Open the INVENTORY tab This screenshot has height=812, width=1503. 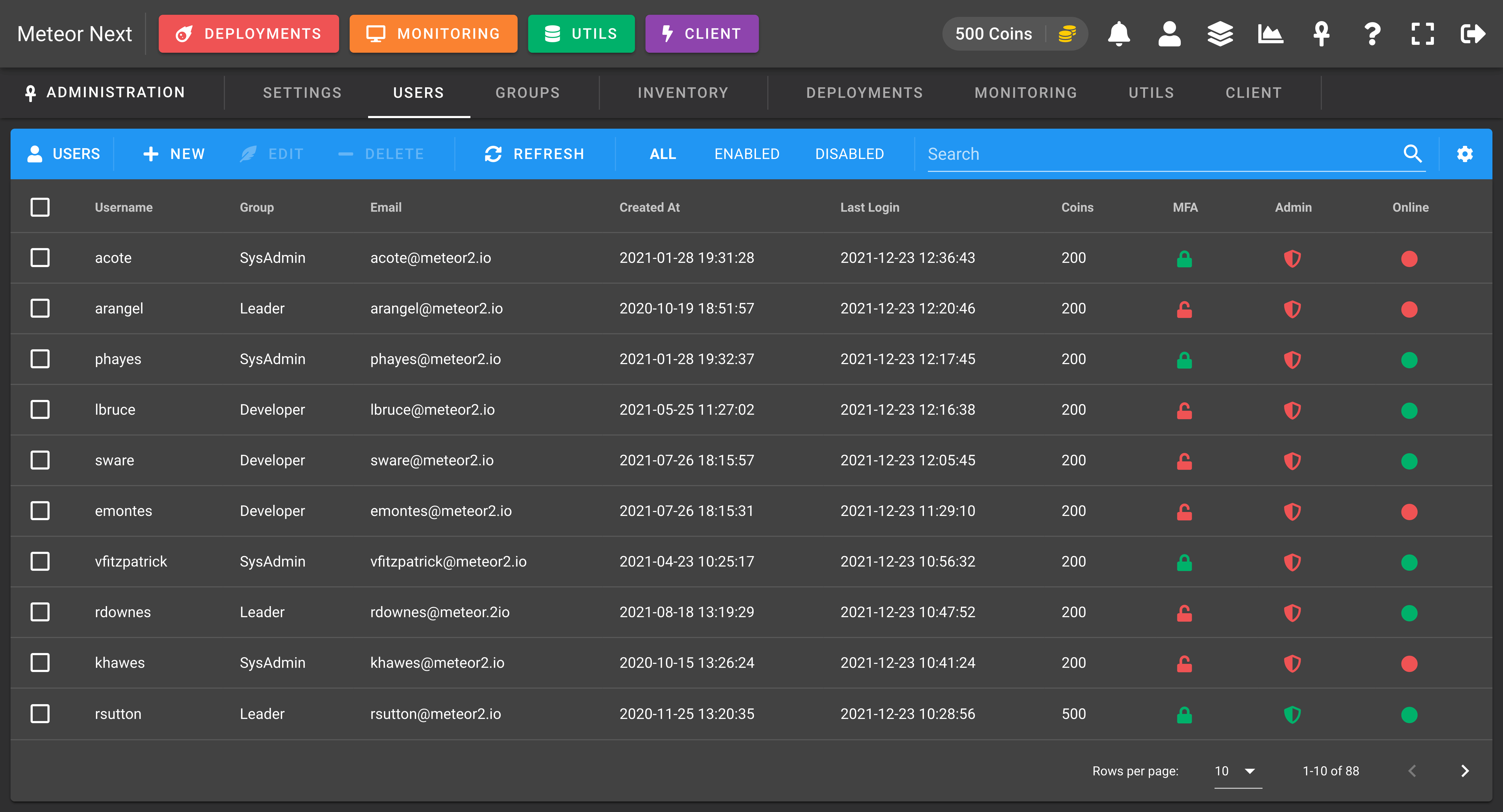(683, 93)
